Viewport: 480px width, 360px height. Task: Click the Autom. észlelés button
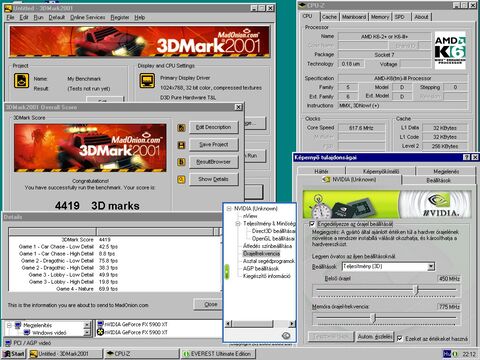point(375,337)
